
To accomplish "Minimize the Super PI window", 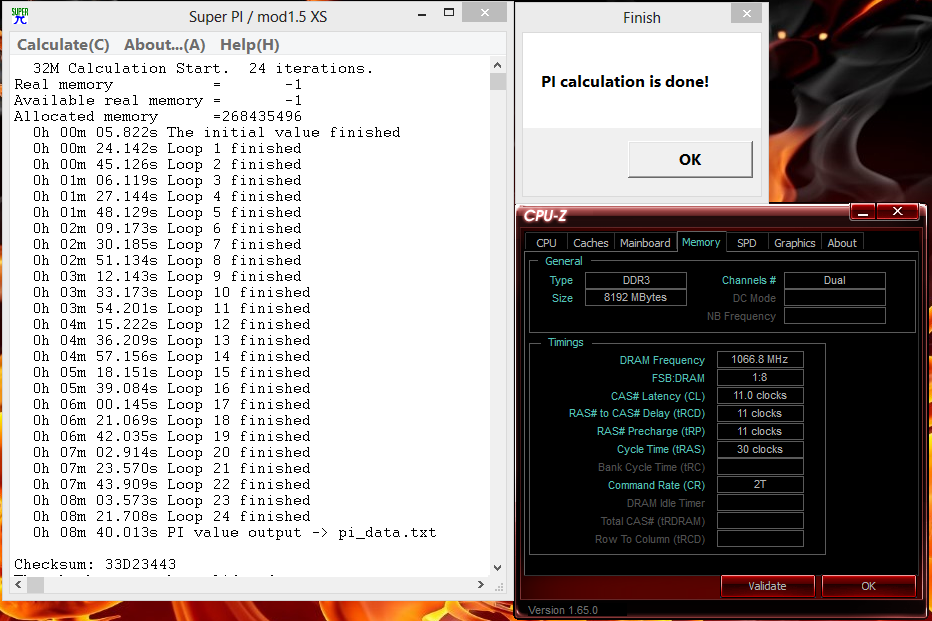I will (422, 14).
